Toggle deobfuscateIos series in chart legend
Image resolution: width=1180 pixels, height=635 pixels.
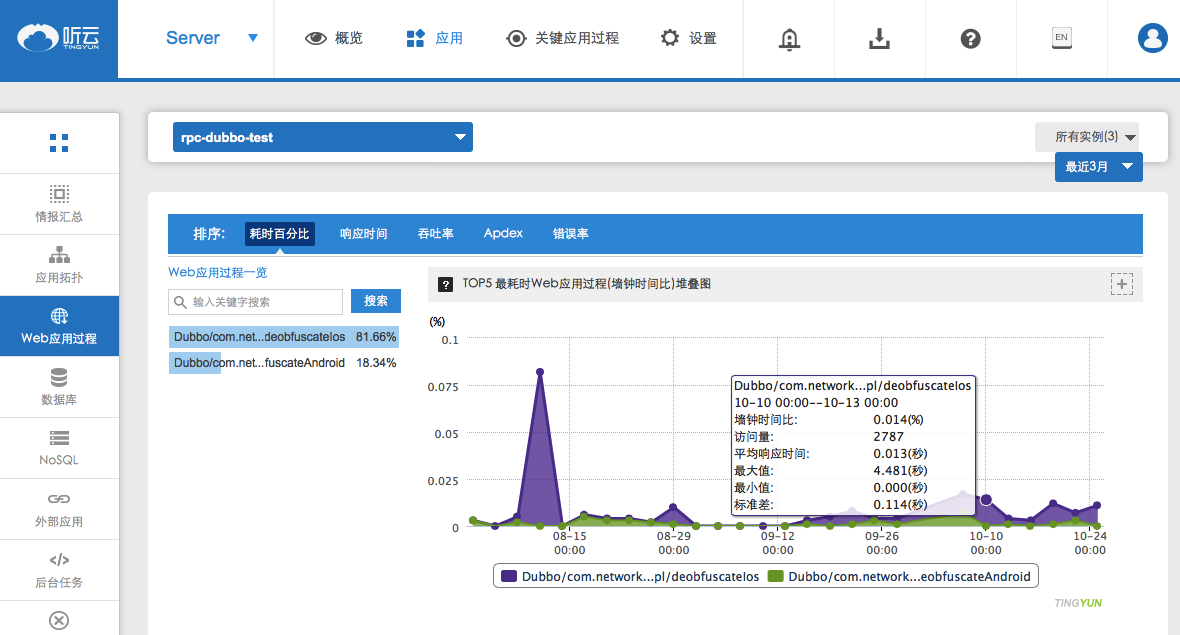[x=629, y=577]
